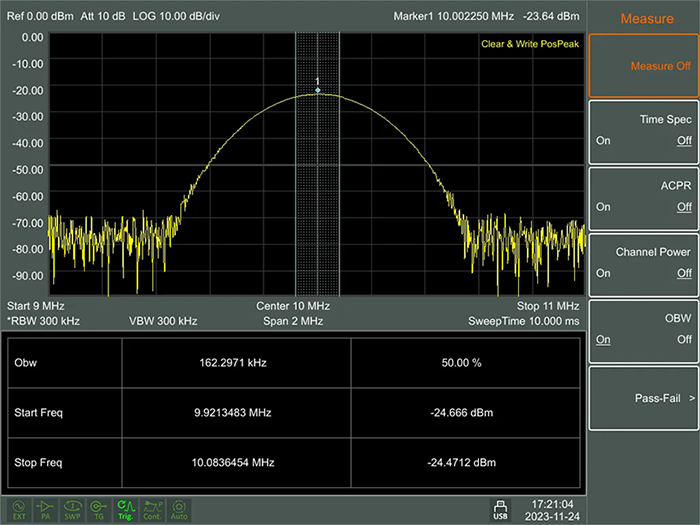Click the 0.00 y-axis label
Screen dimensions: 700x525
(x=33, y=37)
